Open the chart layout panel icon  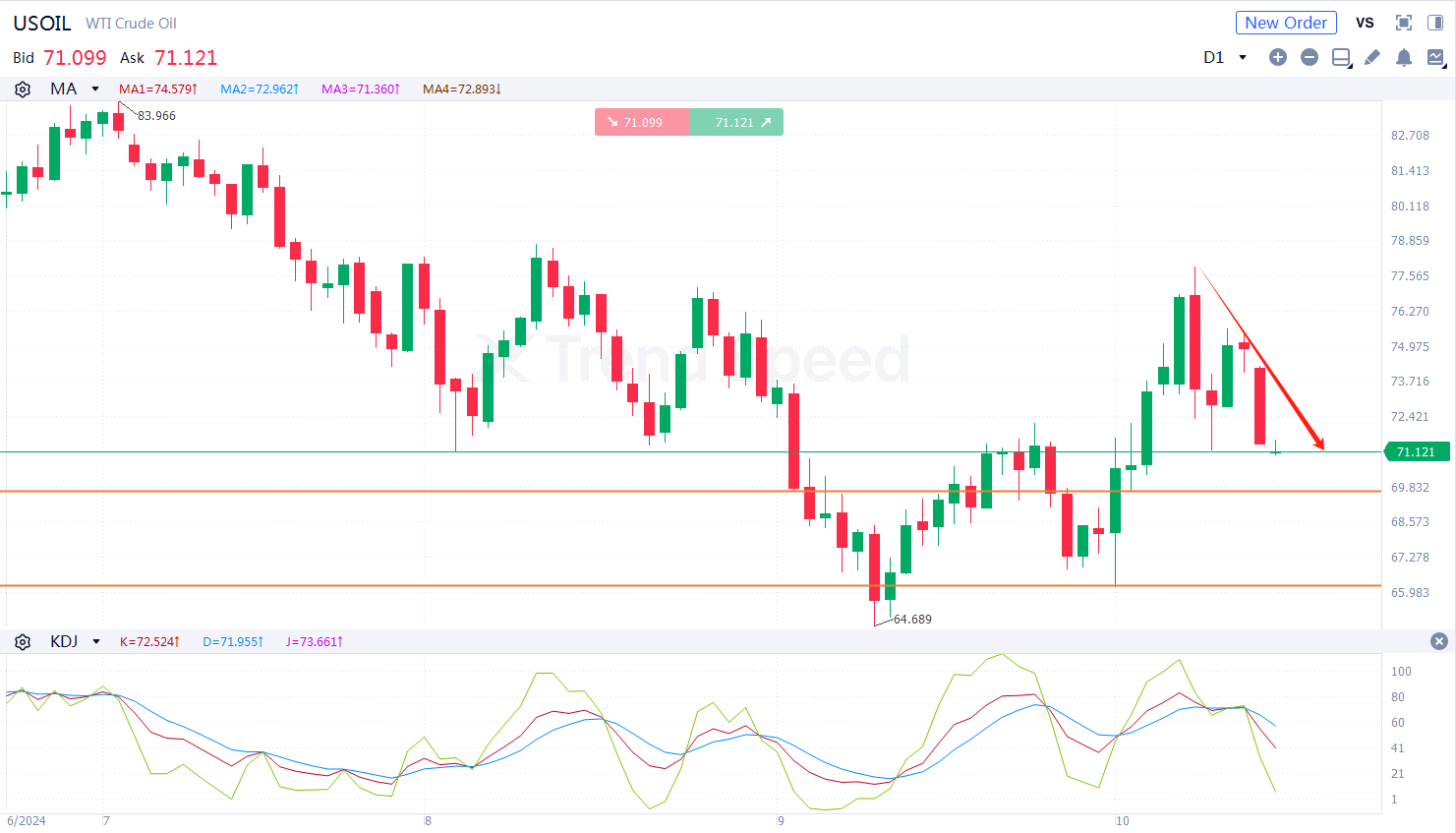[1341, 58]
